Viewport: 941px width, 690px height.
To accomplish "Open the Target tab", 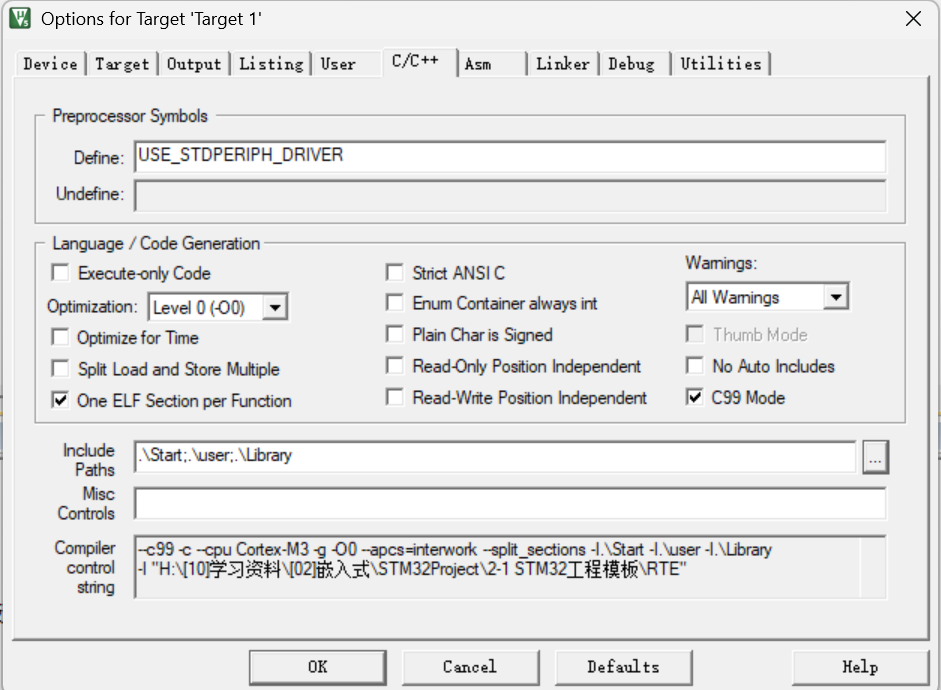I will tap(122, 64).
